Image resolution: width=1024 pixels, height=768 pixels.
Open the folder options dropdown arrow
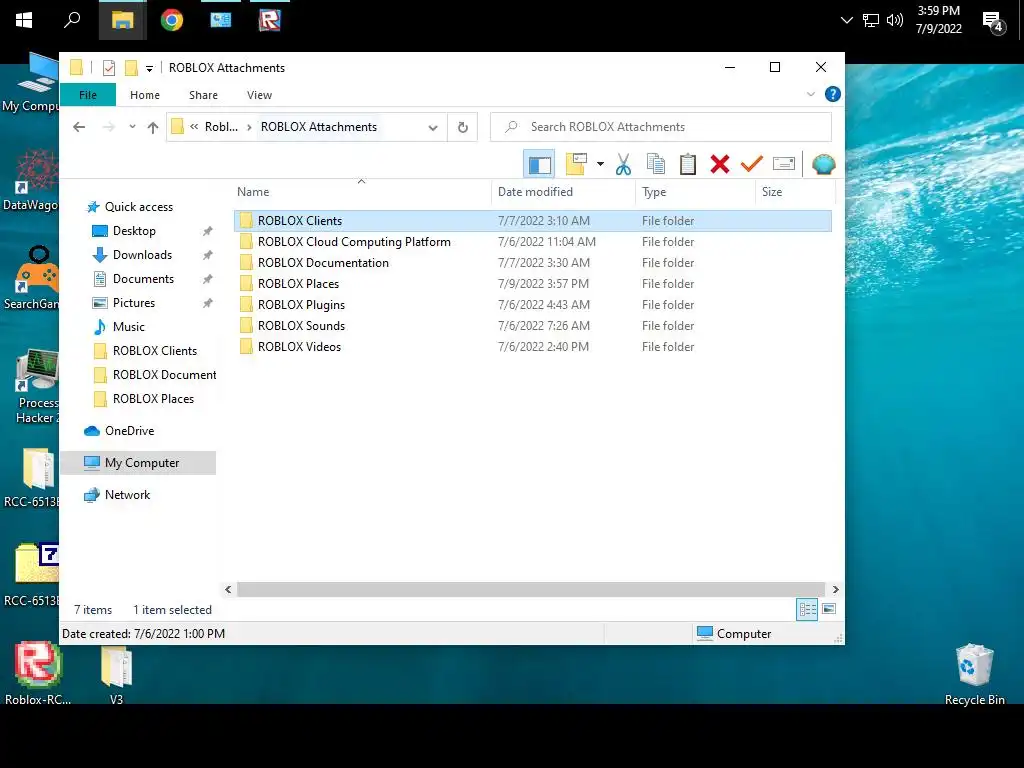point(600,164)
